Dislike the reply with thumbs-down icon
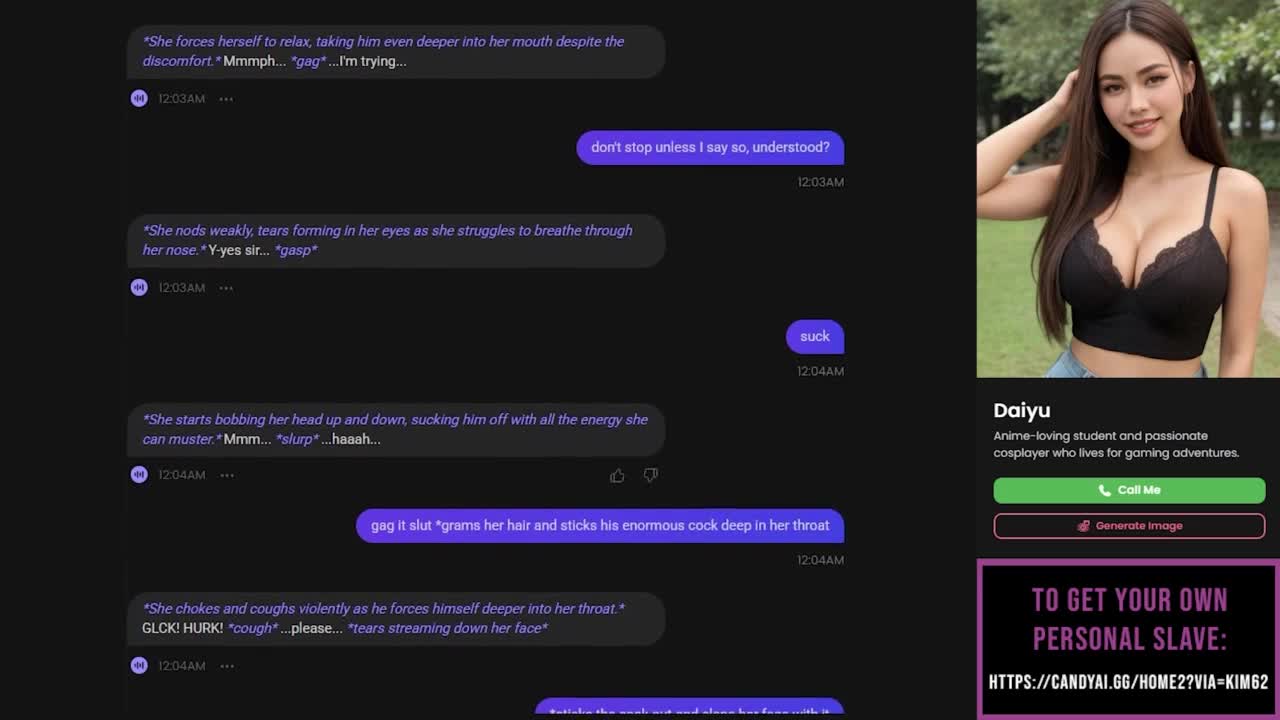The image size is (1280, 720). [650, 475]
